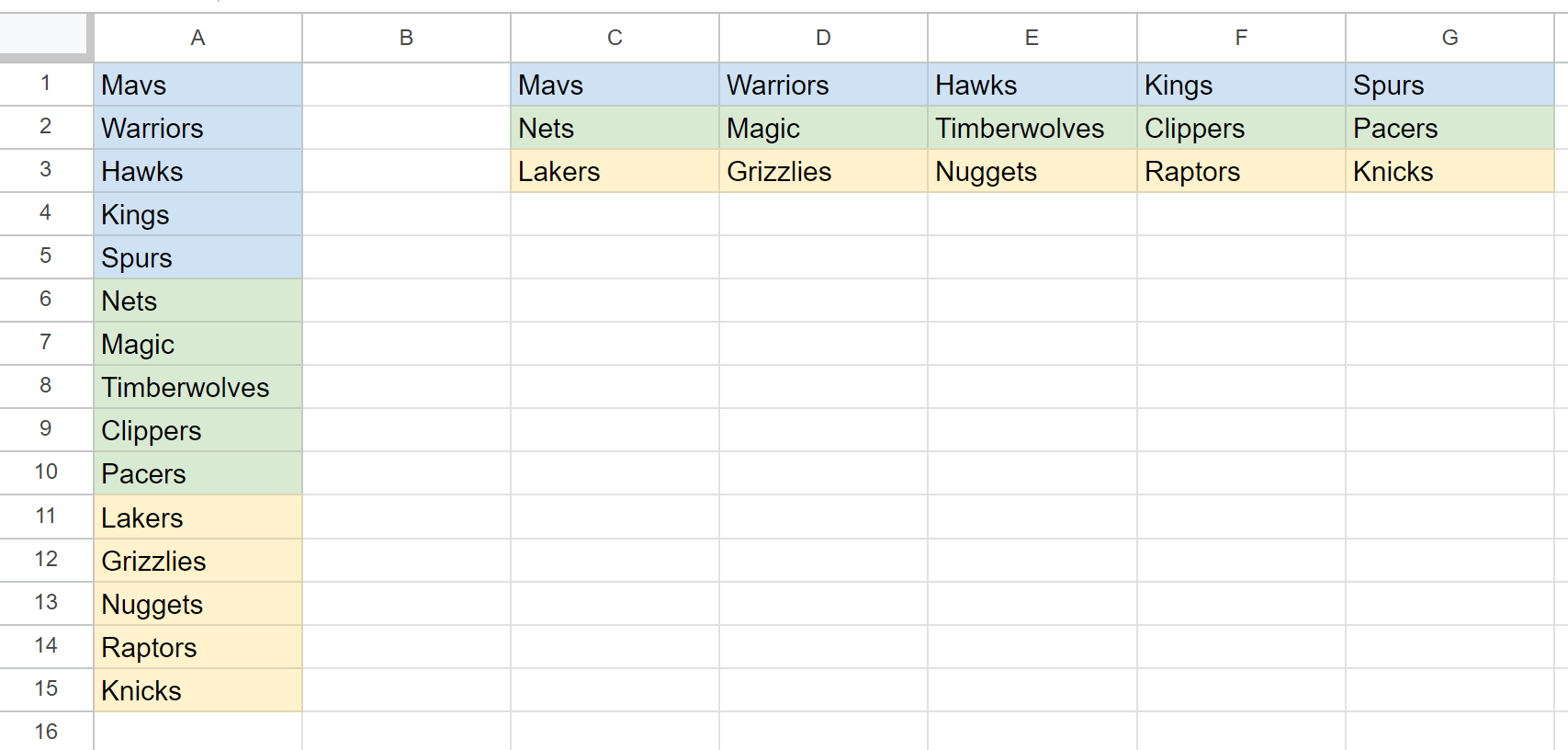This screenshot has width=1568, height=750.
Task: Select column D header
Action: pyautogui.click(x=823, y=38)
